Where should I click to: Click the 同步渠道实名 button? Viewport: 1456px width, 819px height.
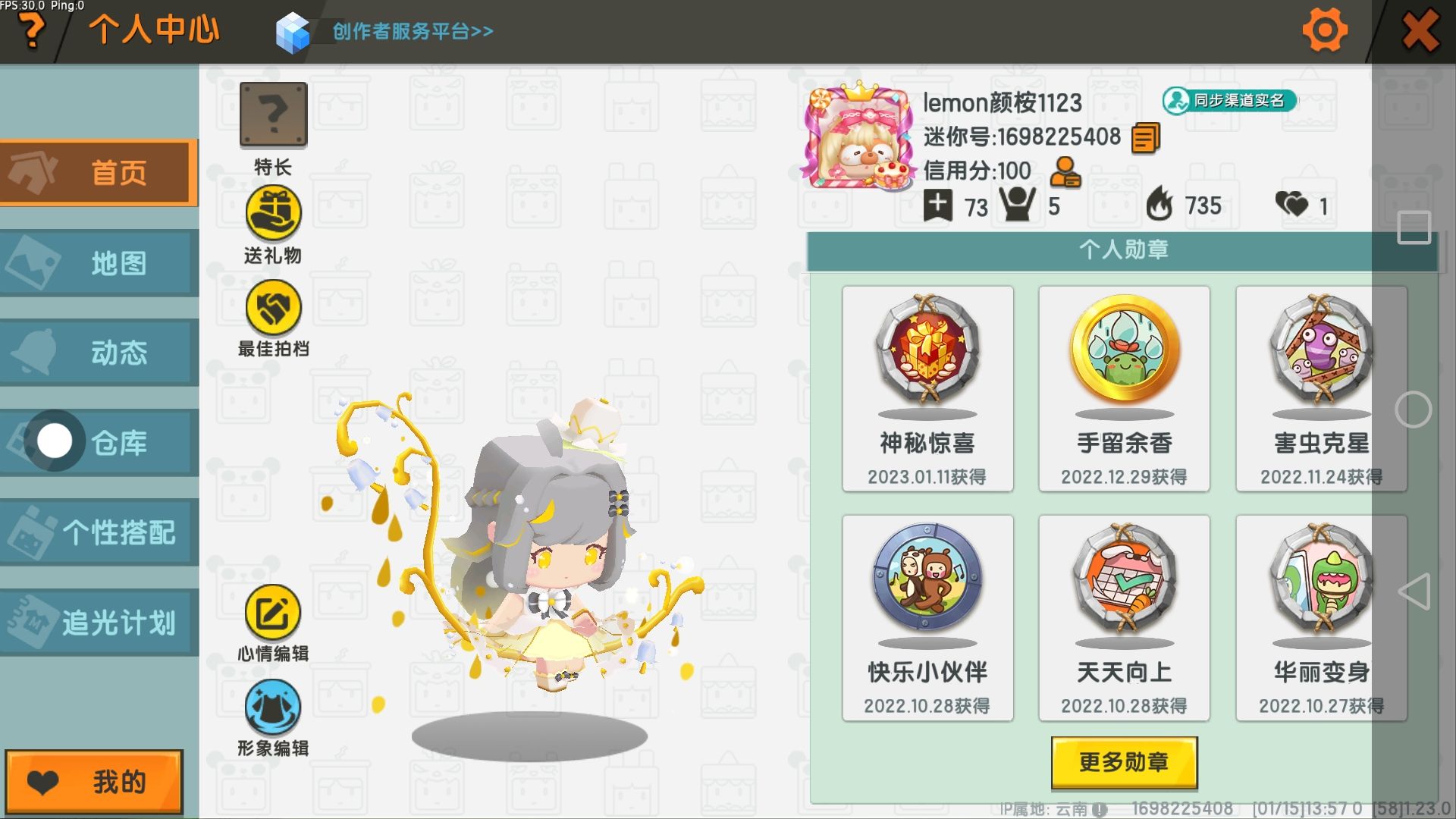tap(1228, 100)
